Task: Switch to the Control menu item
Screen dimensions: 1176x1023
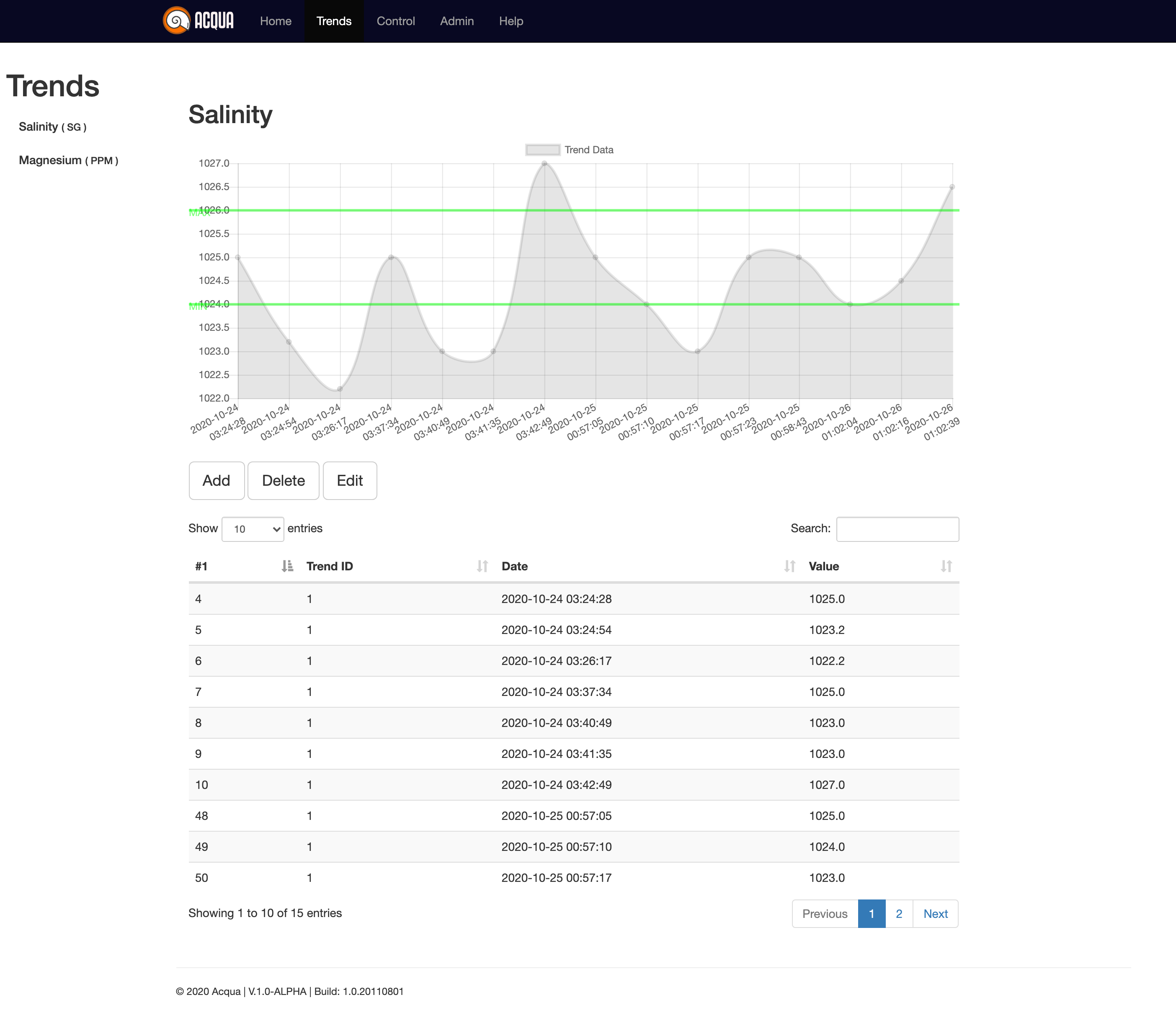Action: pos(396,21)
